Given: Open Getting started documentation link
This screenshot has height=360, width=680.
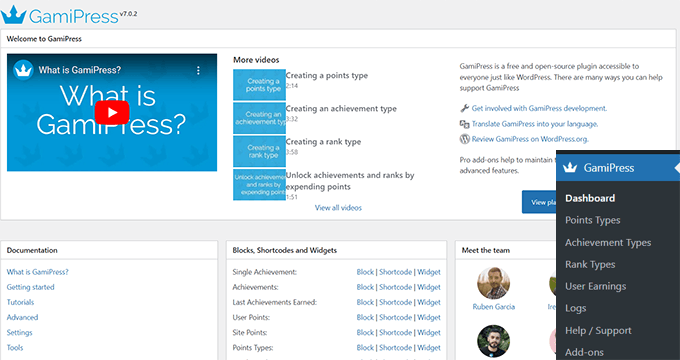Looking at the screenshot, I should coord(30,287).
